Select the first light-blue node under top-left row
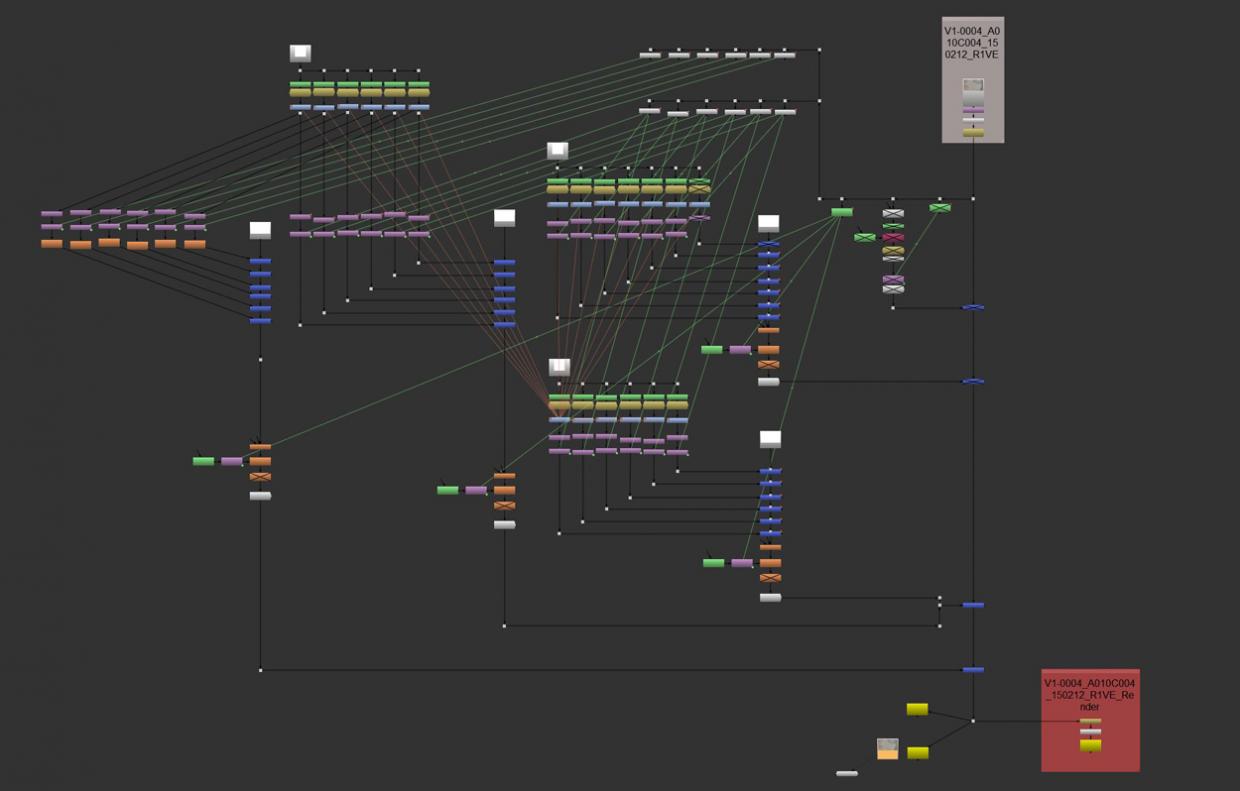 [300, 106]
